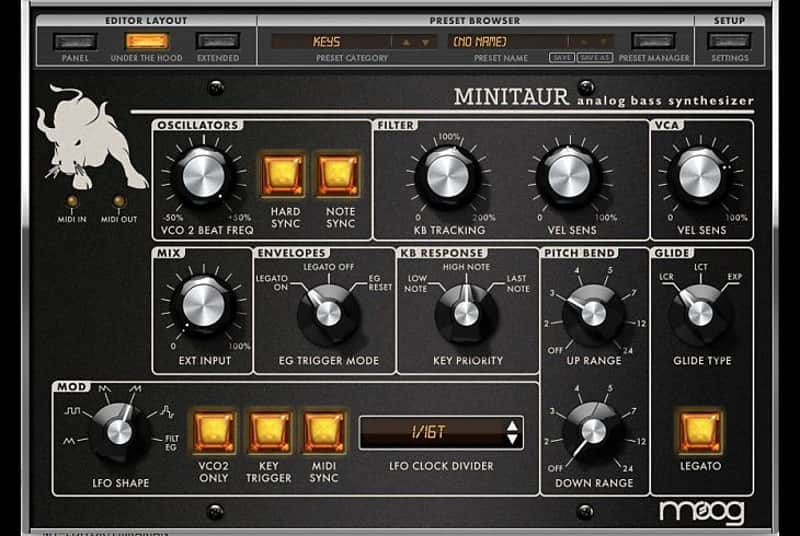Set EG trigger mode to EG Reset
This screenshot has width=800, height=536.
pyautogui.click(x=380, y=283)
